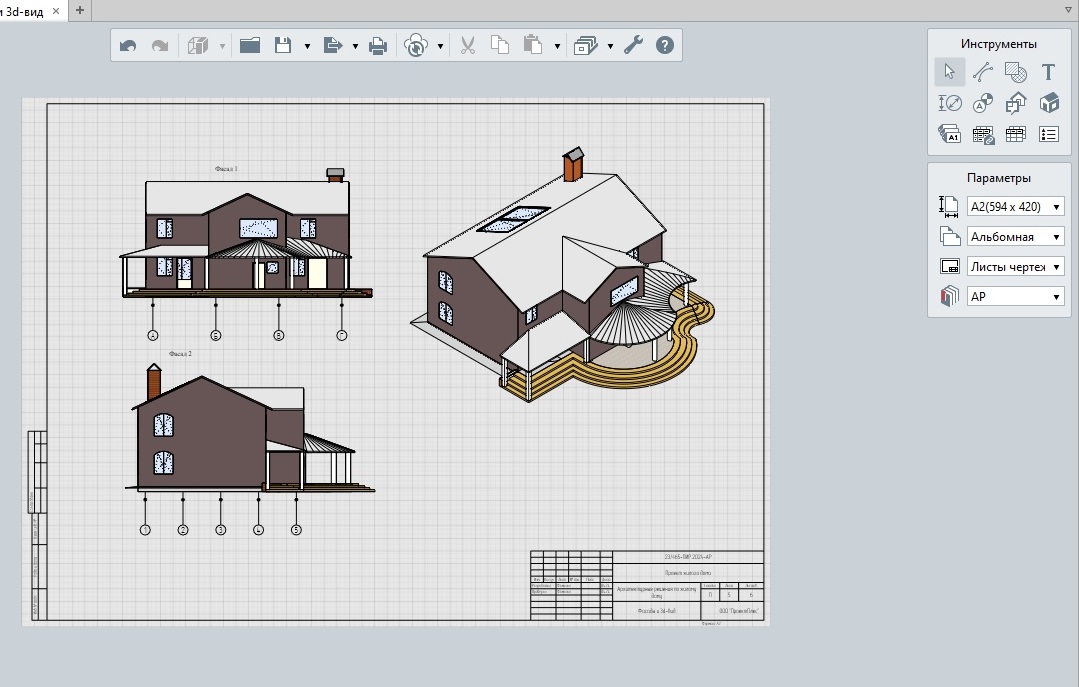Save with the floppy disk icon
The height and width of the screenshot is (687, 1079).
point(283,45)
